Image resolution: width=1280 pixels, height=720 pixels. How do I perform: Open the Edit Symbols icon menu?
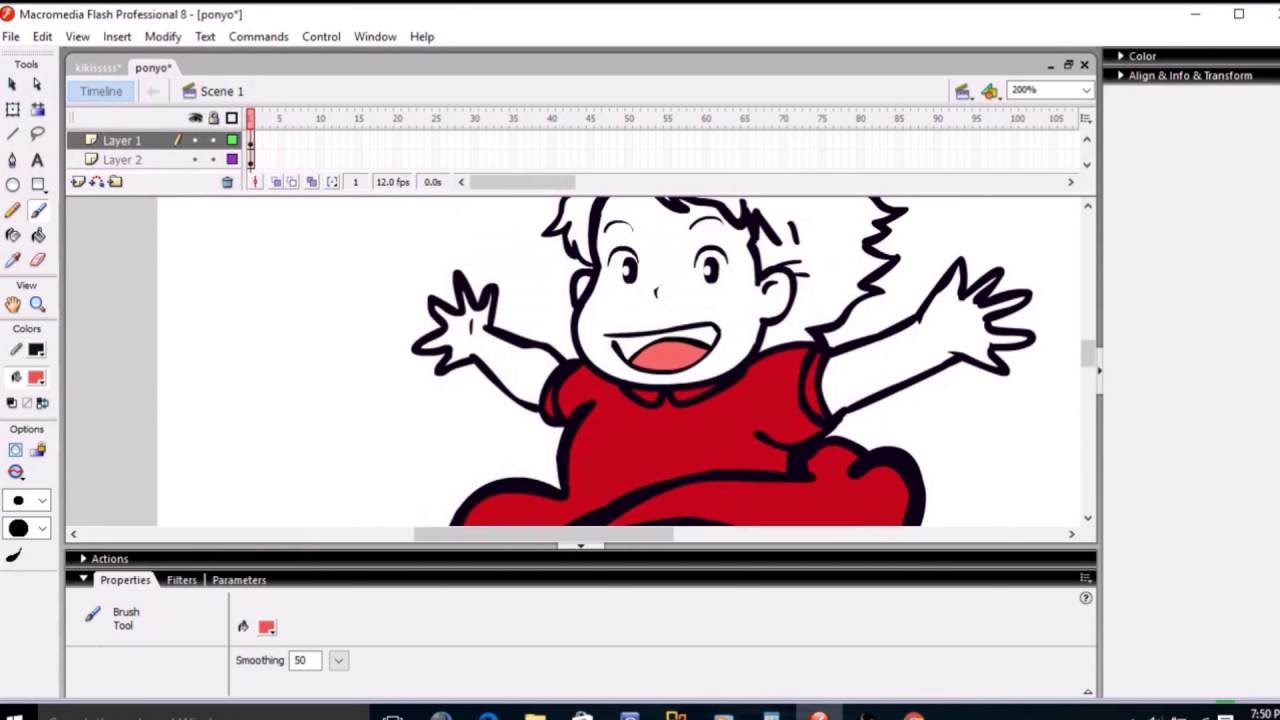click(x=989, y=91)
